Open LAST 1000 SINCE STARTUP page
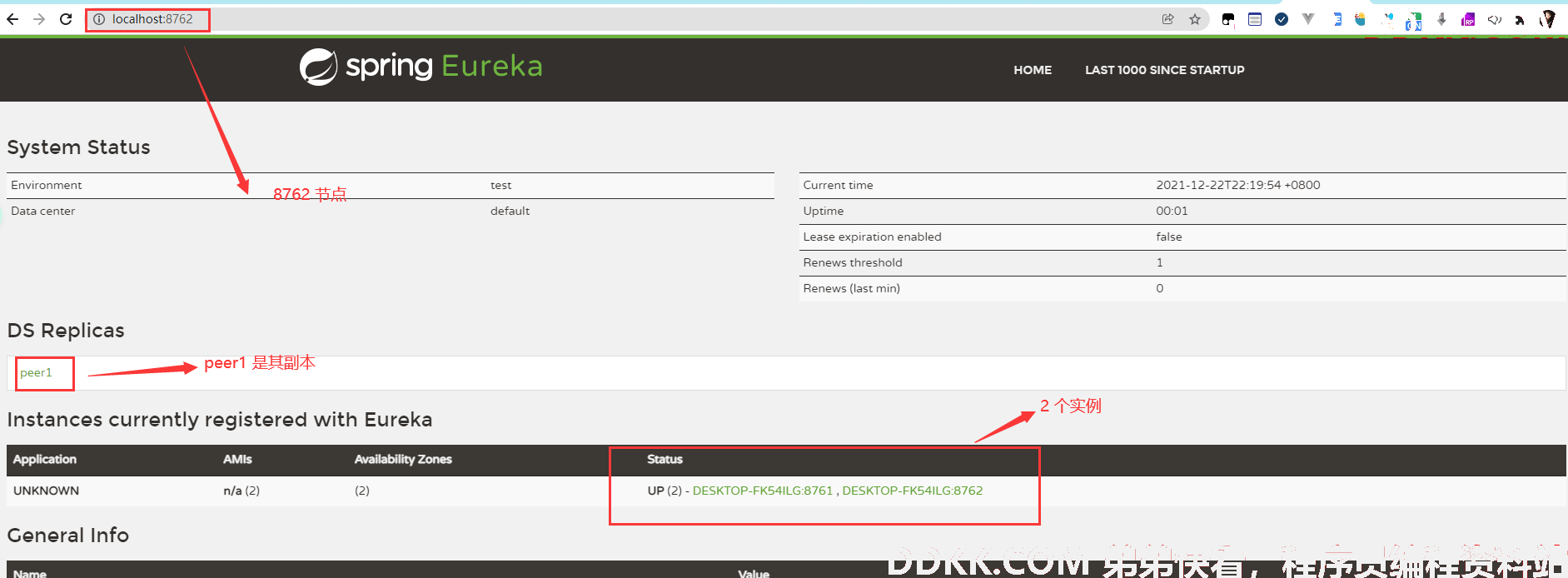Image resolution: width=1568 pixels, height=578 pixels. 1164,70
